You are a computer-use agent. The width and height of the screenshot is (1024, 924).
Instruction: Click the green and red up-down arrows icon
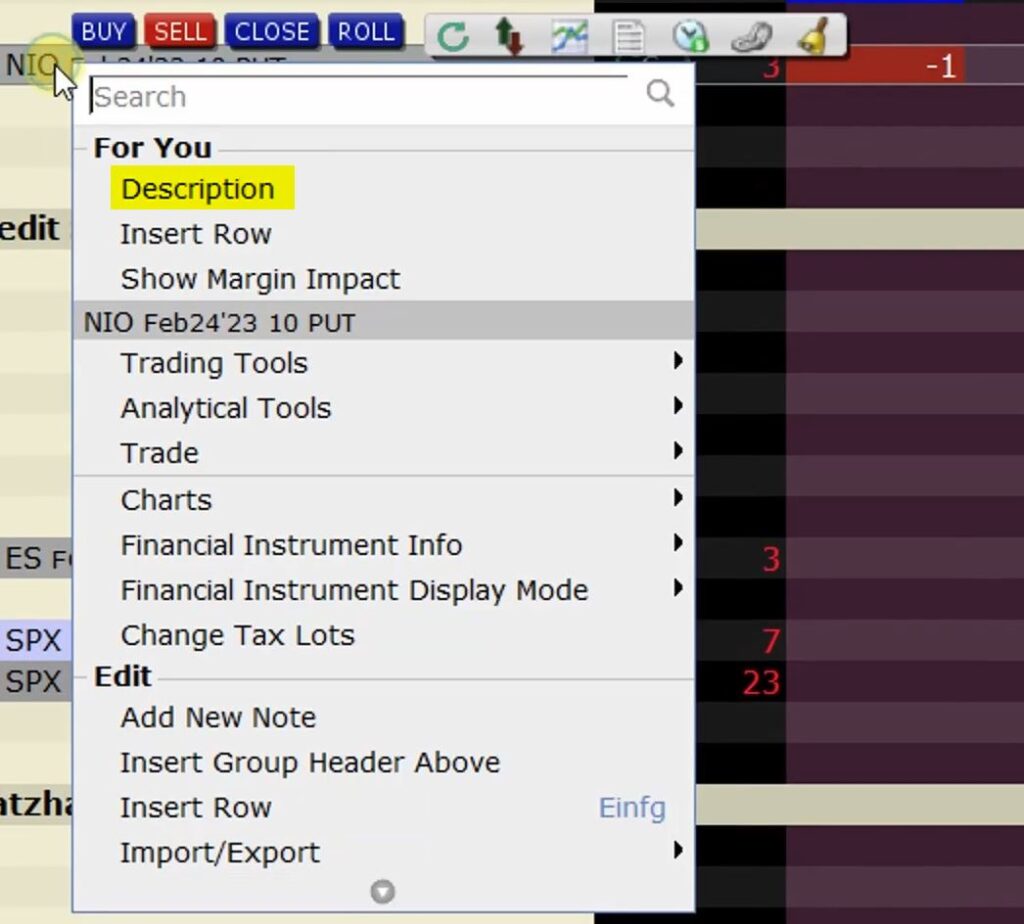509,37
